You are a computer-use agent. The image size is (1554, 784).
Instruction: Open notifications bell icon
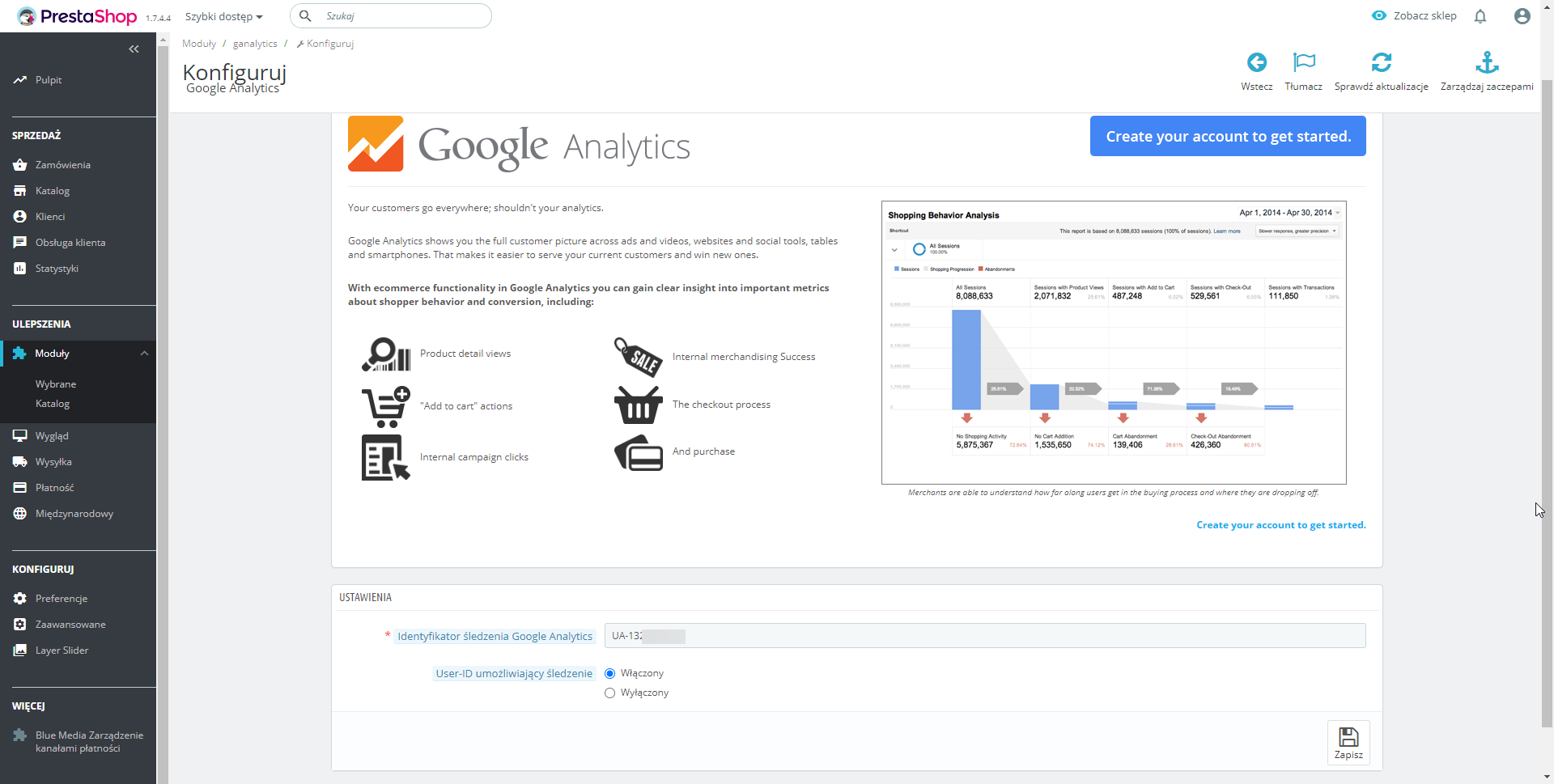point(1480,16)
